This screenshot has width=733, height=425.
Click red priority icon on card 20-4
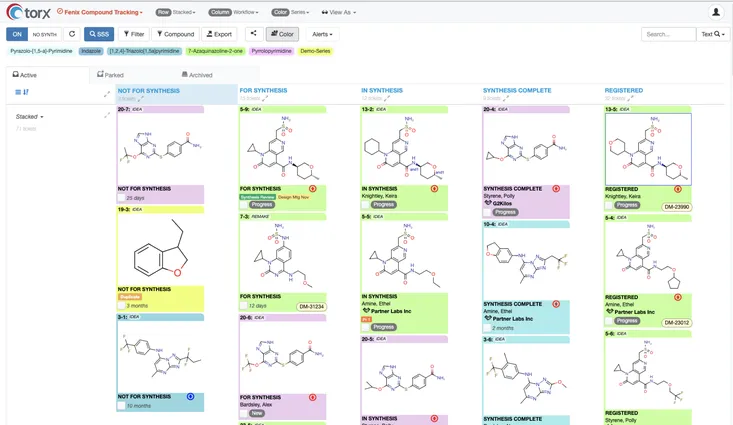556,189
